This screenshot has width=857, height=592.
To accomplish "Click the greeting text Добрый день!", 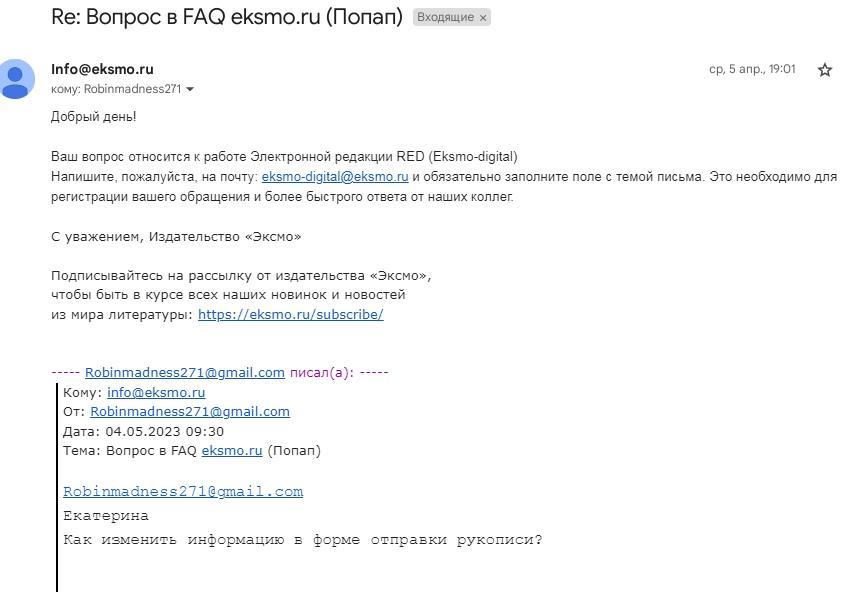I will pyautogui.click(x=94, y=116).
